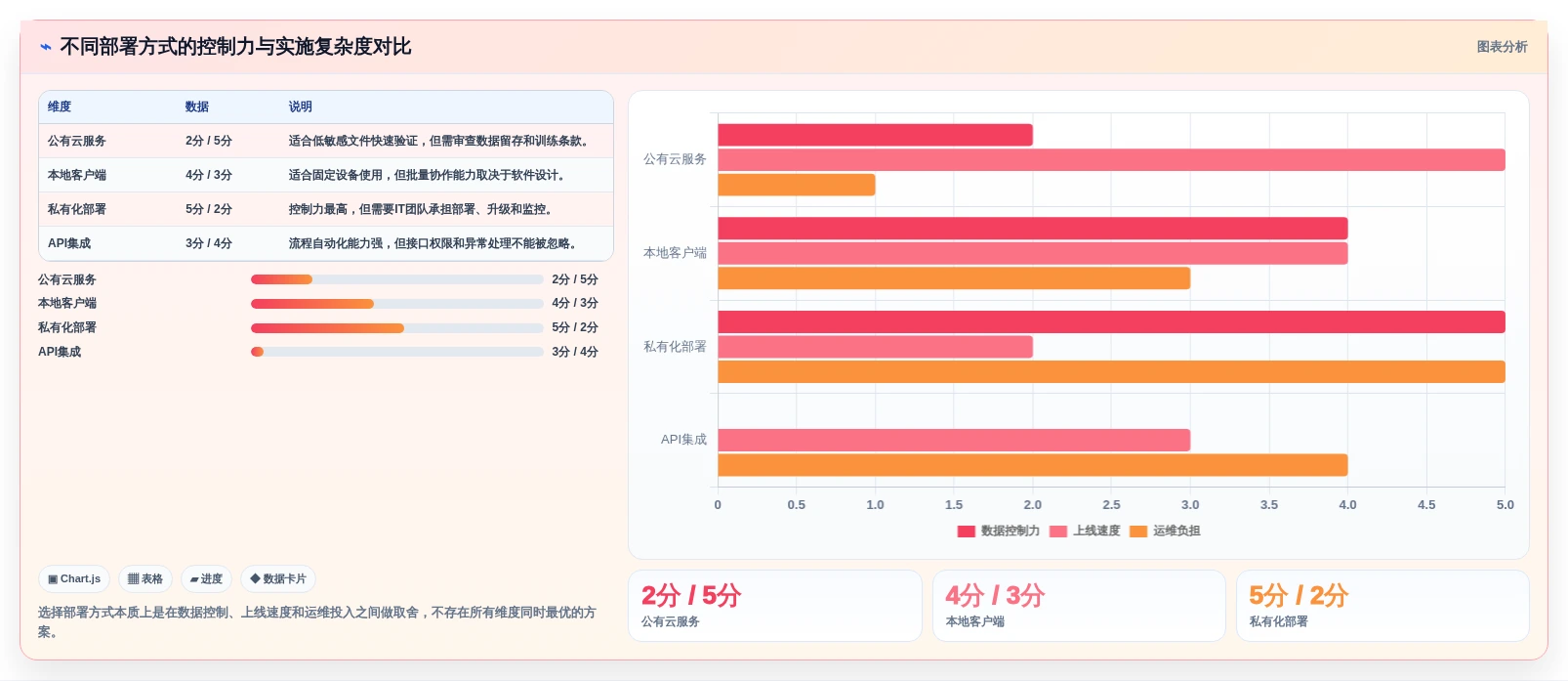Screen dimensions: 1568x681
Task: Click the pink 上线速度 bar for 本地客户端
Action: coord(1033,253)
